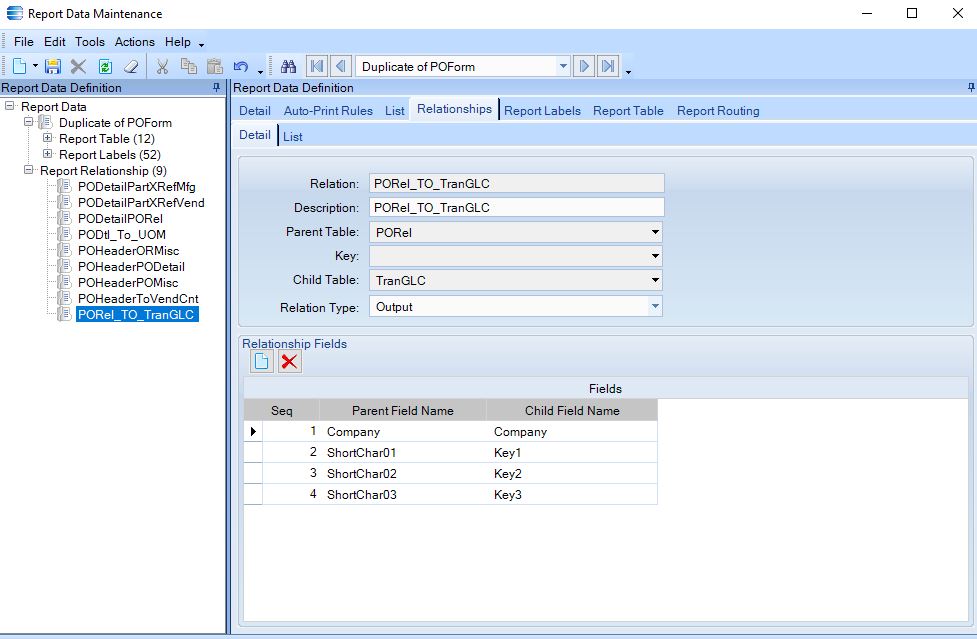
Task: Open the Key dropdown
Action: [655, 256]
